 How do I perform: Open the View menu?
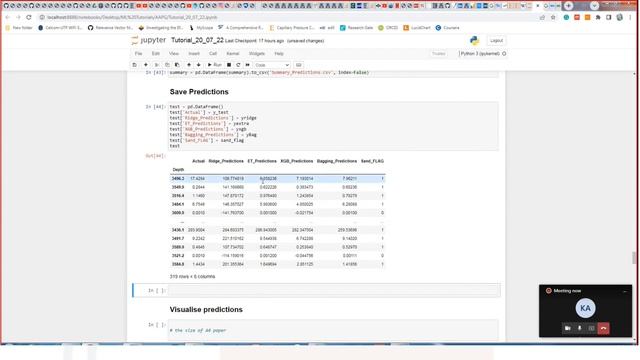(173, 53)
